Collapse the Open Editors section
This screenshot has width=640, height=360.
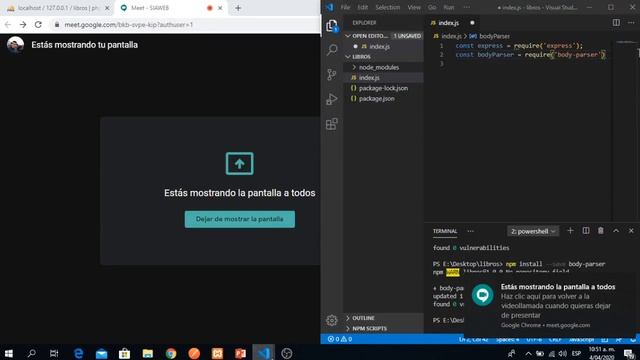348,36
